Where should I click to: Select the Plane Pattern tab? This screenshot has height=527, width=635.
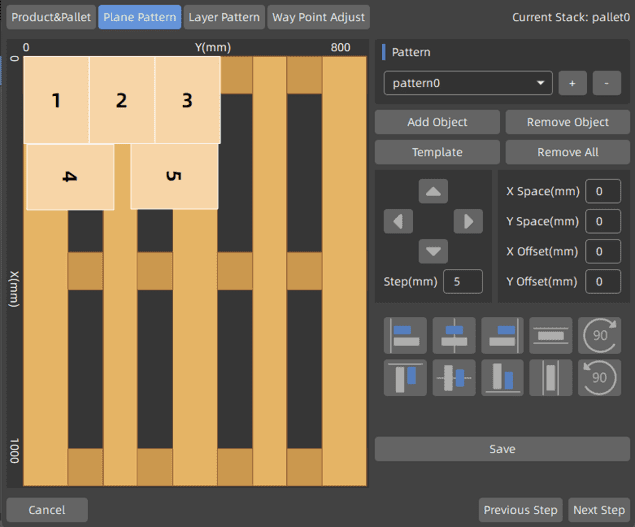140,17
